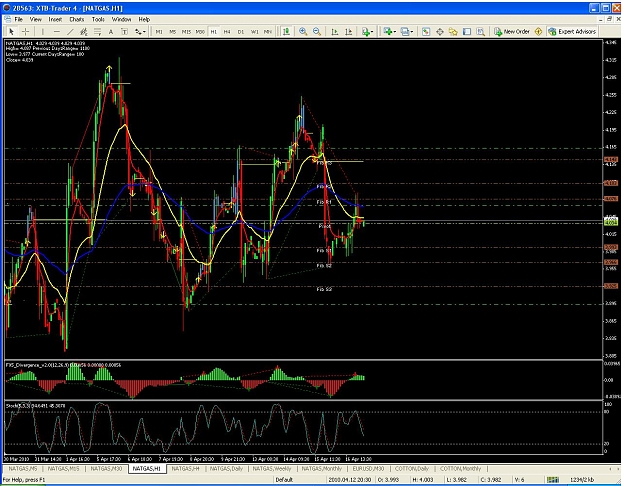Switch chart to M30 timeframe
Viewport: 625px width, 486px height.
[200, 31]
